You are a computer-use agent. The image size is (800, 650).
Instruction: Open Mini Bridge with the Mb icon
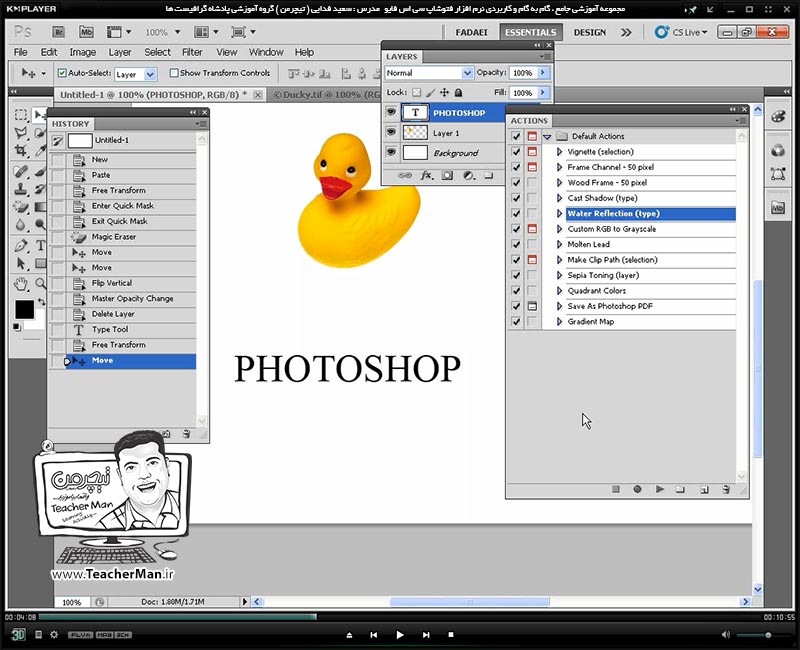86,32
